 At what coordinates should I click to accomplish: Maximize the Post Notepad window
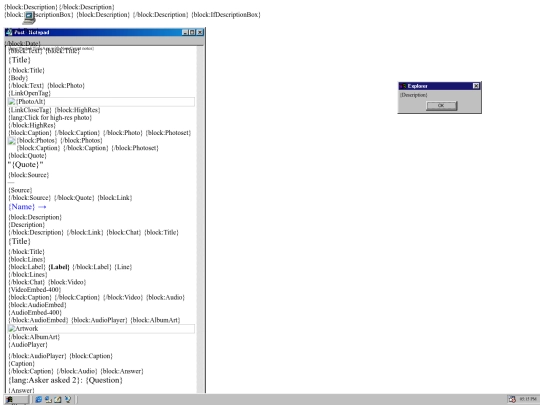tap(192, 32)
